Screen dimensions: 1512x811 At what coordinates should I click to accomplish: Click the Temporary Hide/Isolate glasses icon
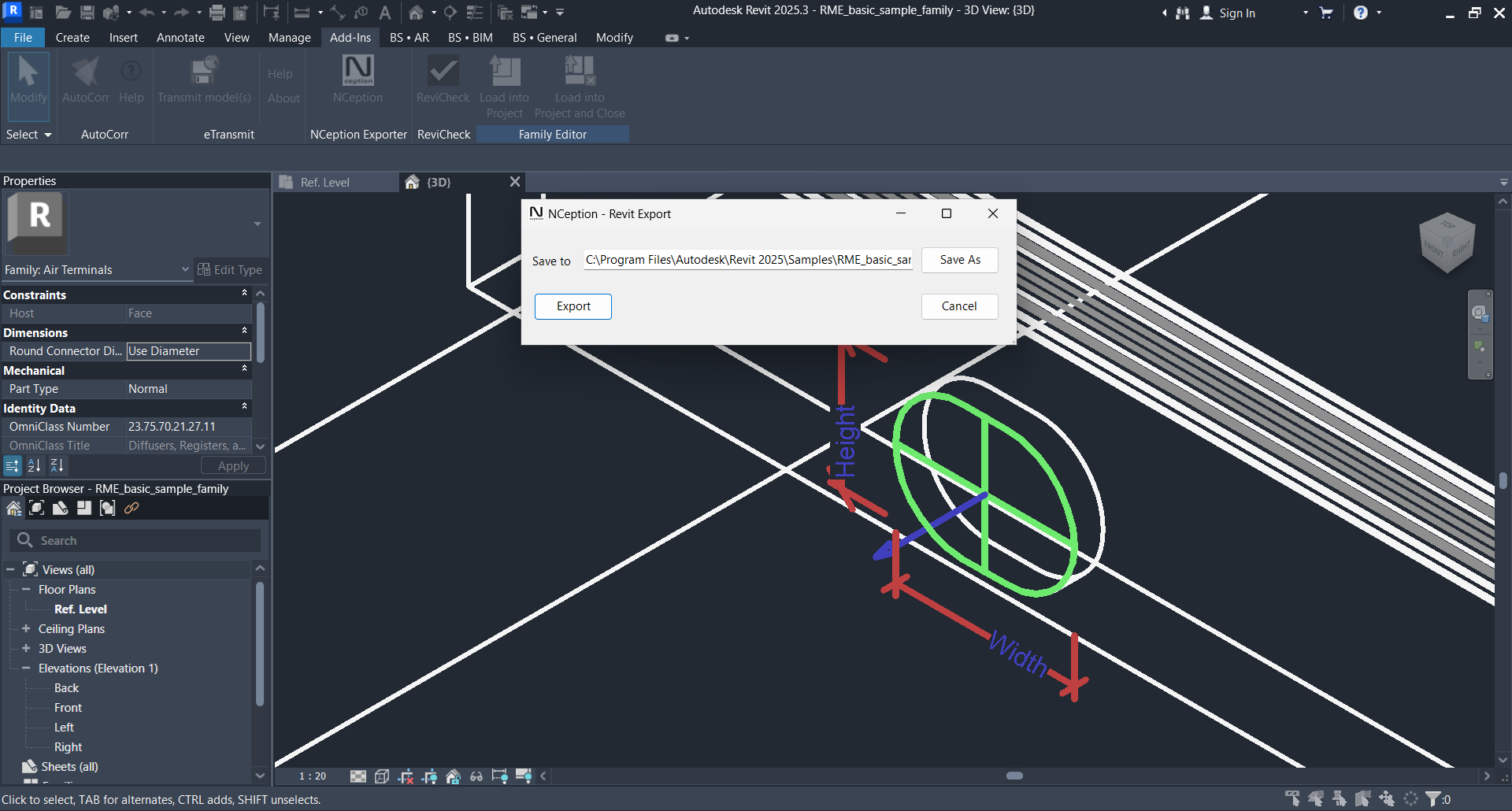click(x=476, y=776)
